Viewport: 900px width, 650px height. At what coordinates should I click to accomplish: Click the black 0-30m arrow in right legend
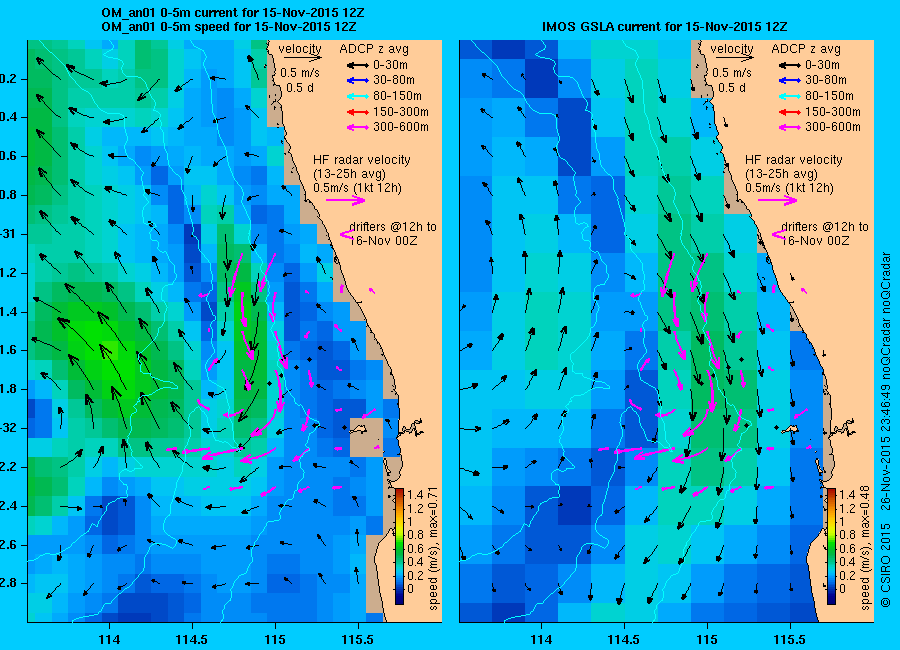(790, 65)
